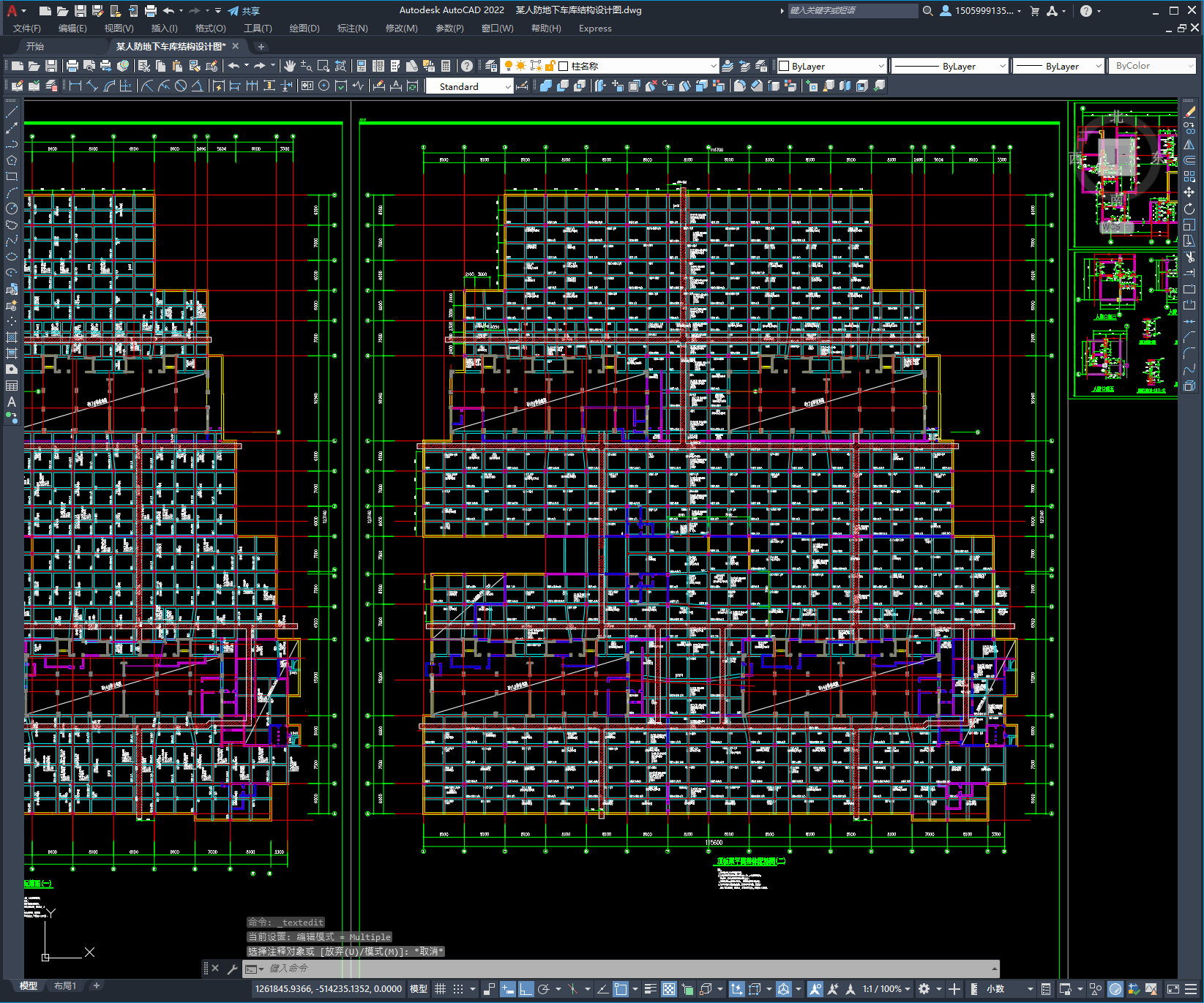
Task: Select the Multiline Text A tool
Action: coord(12,402)
